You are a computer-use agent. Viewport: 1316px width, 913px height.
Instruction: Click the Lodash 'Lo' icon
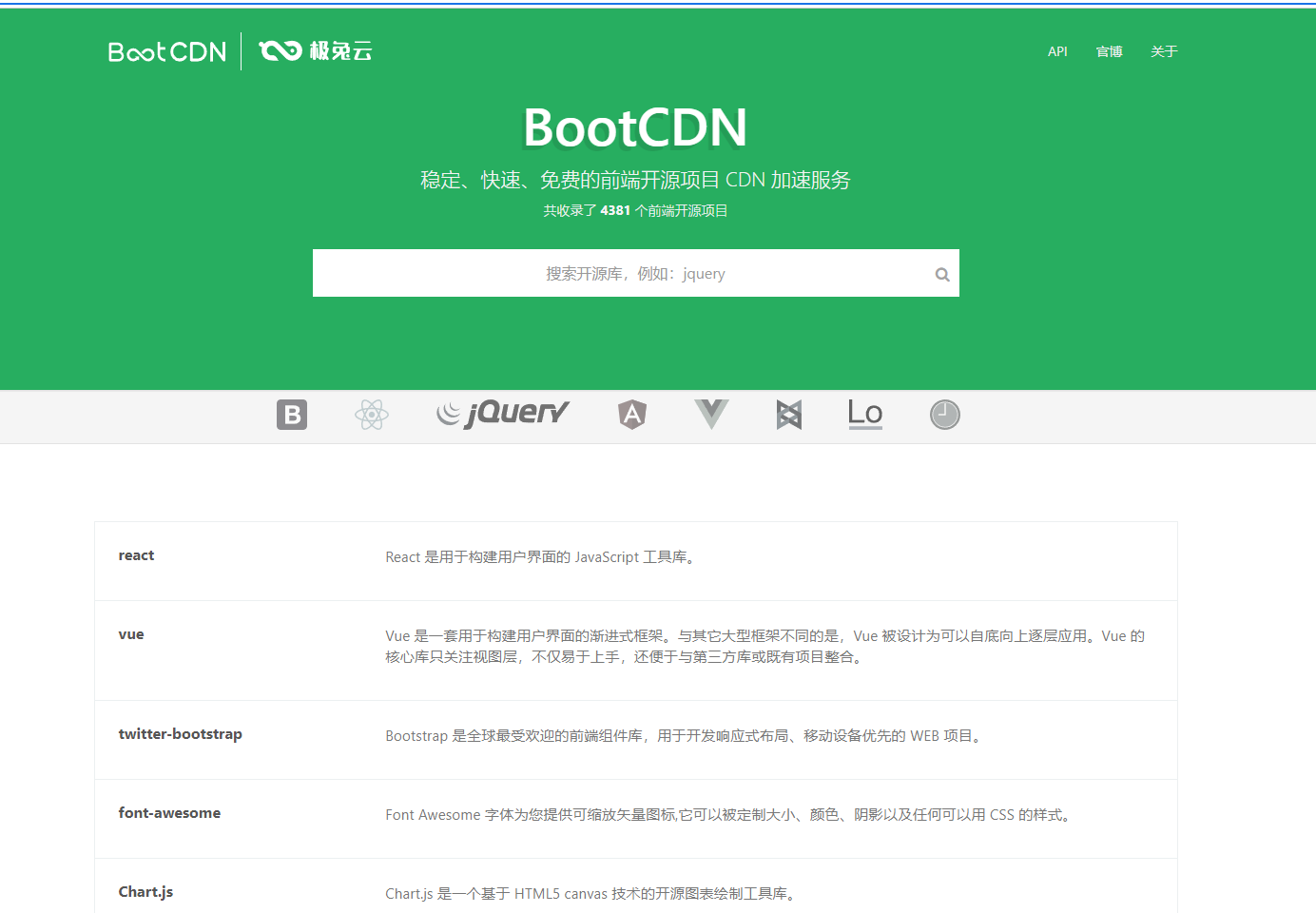(865, 414)
